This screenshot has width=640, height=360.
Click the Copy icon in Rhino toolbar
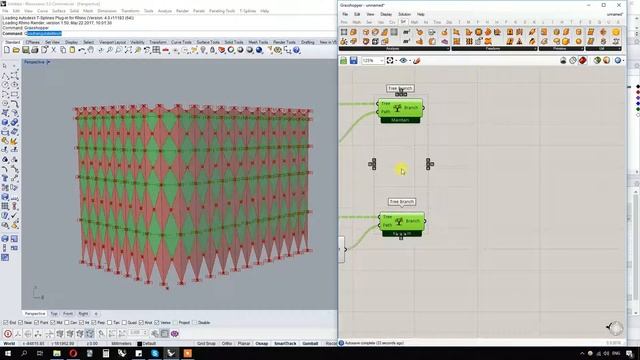63,50
